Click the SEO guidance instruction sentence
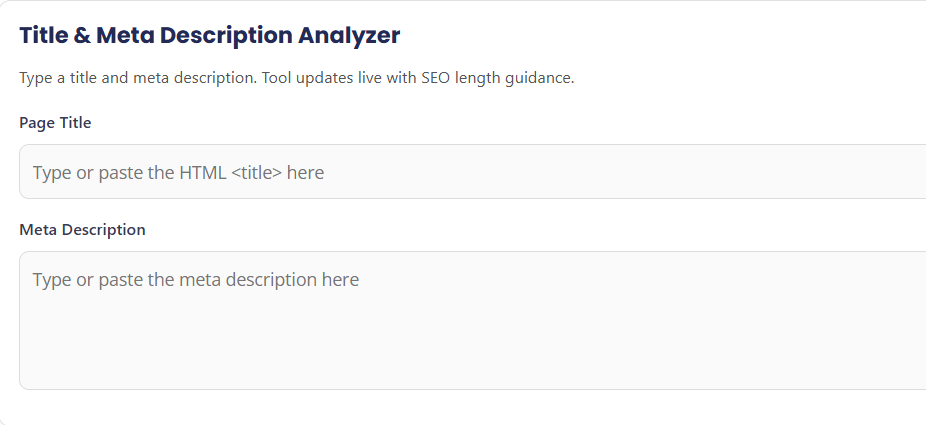This screenshot has width=926, height=425. pyautogui.click(x=296, y=78)
